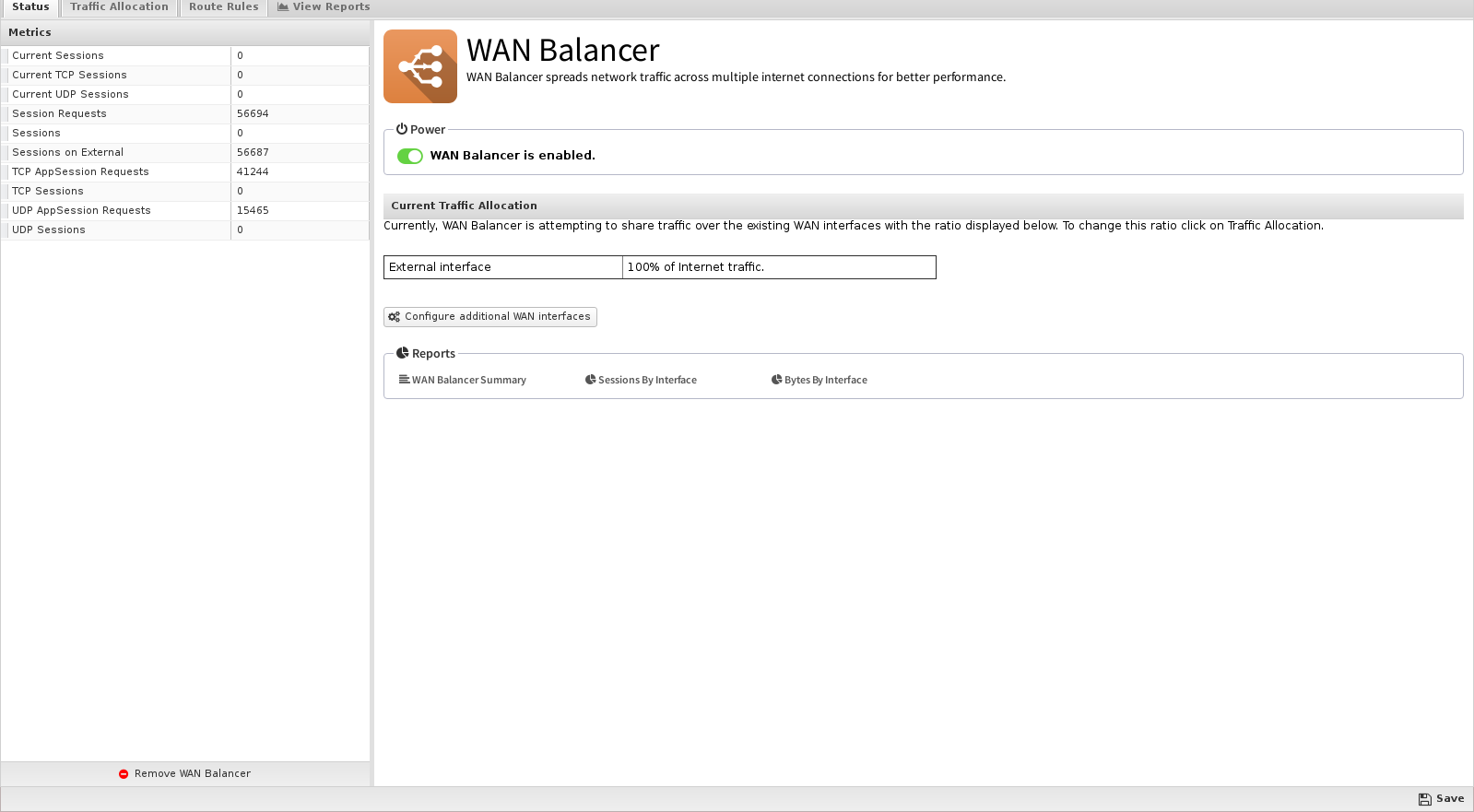The image size is (1474, 812).
Task: Open the Sessions By Interface report
Action: click(x=642, y=380)
